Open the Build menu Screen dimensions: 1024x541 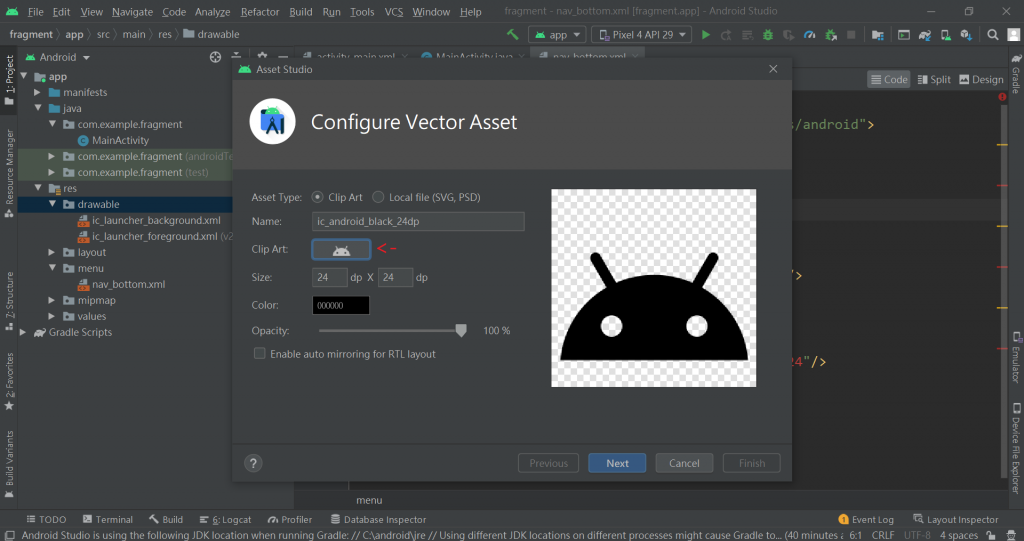click(x=300, y=12)
